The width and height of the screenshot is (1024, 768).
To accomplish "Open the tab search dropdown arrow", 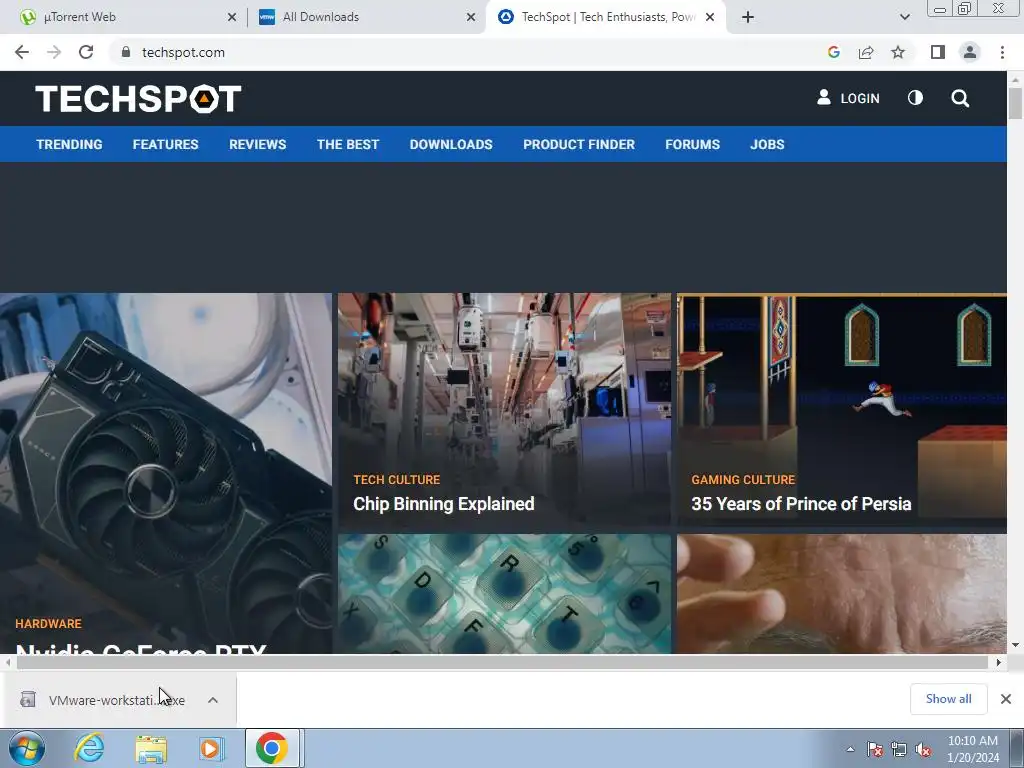I will 904,17.
